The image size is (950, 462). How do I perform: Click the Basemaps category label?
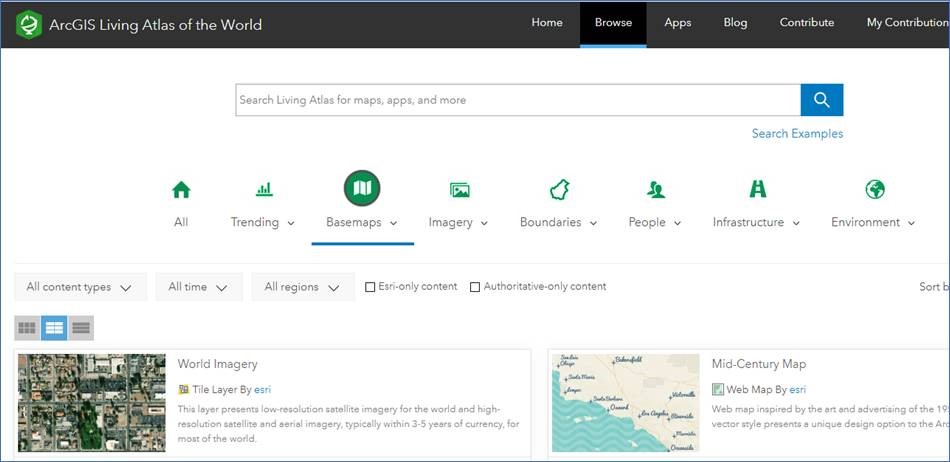pos(354,222)
